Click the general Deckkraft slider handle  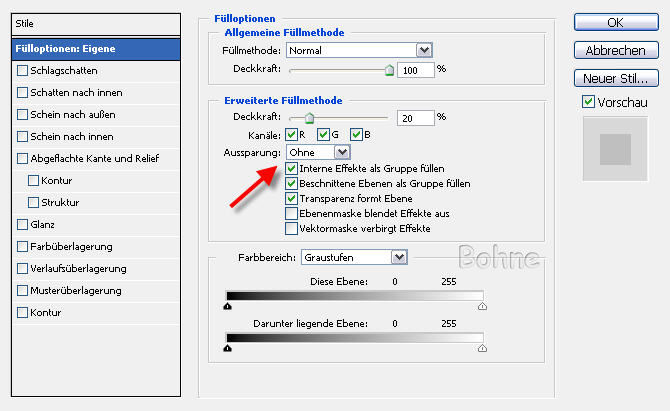point(389,70)
